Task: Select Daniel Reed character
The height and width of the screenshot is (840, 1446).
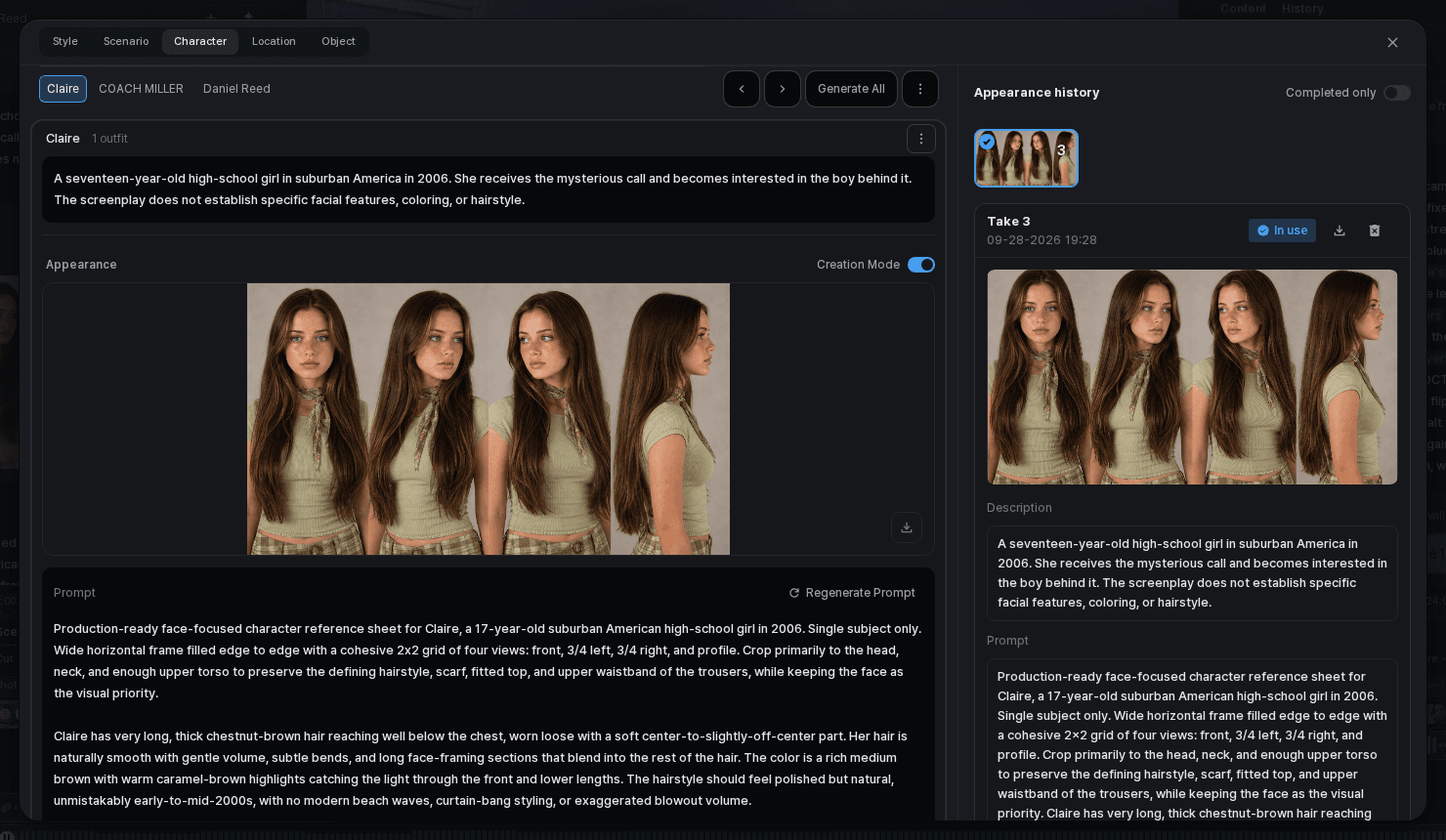Action: tap(236, 89)
